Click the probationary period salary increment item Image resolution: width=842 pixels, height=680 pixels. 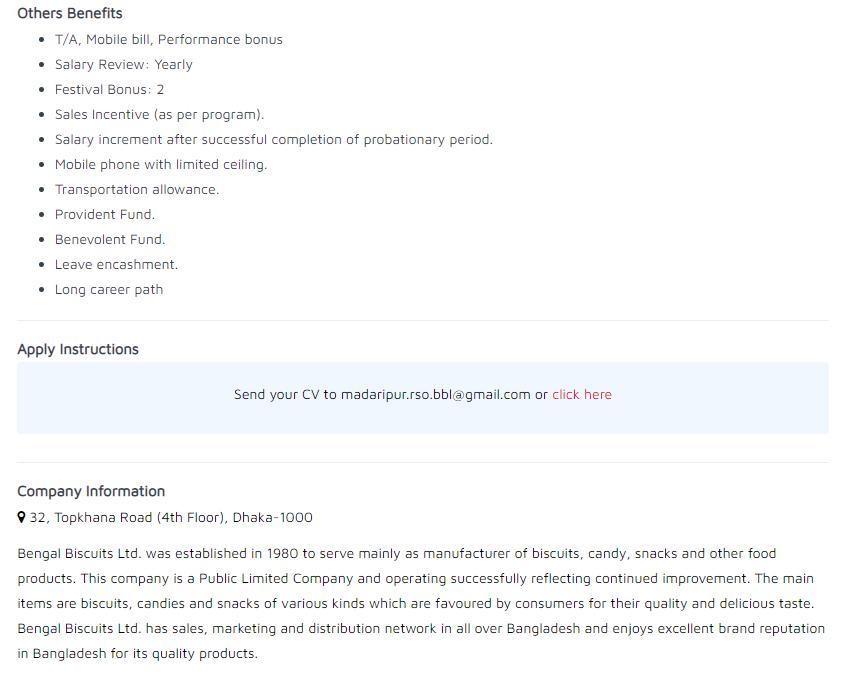(274, 140)
